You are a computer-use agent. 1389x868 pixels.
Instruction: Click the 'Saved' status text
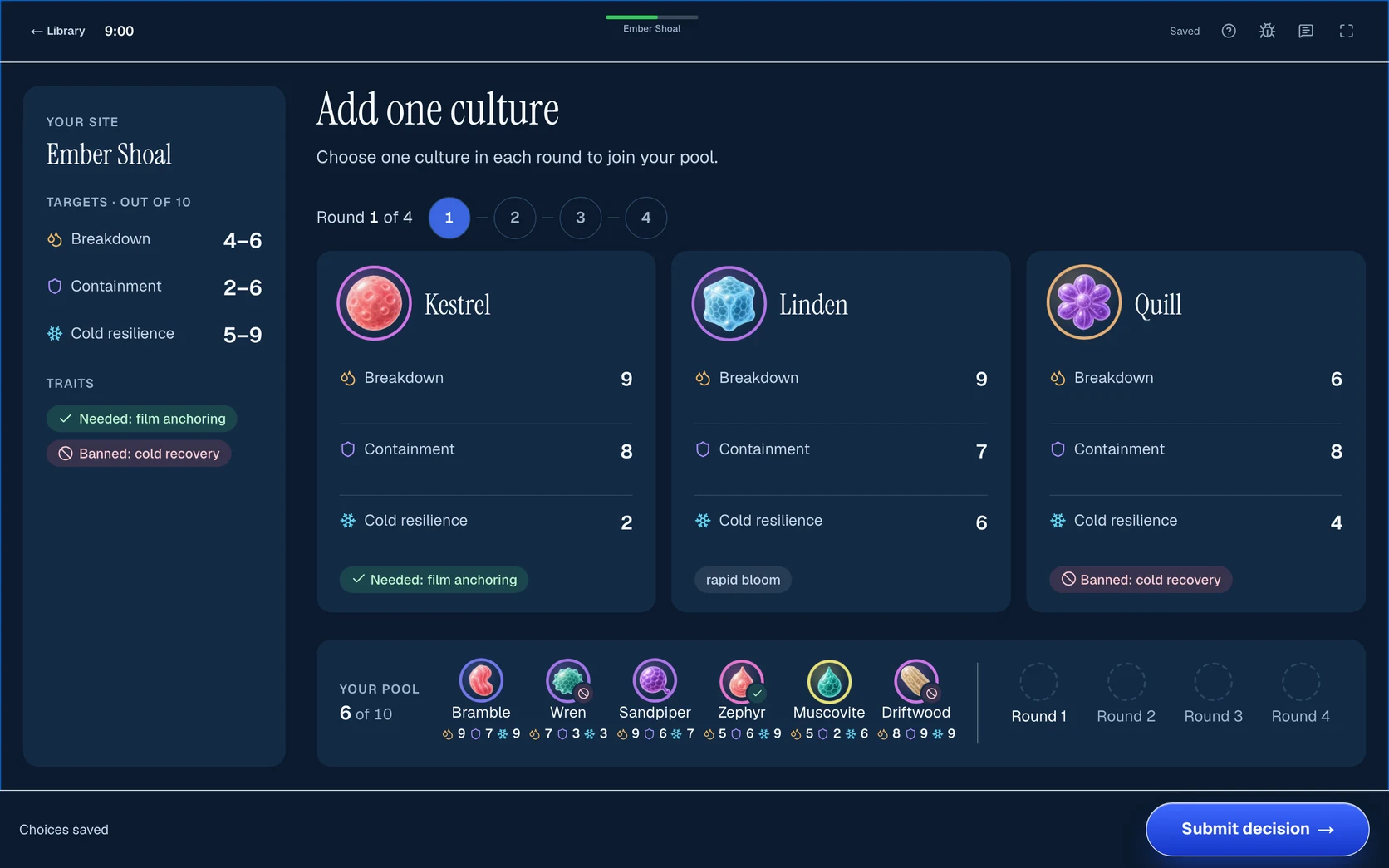1185,32
